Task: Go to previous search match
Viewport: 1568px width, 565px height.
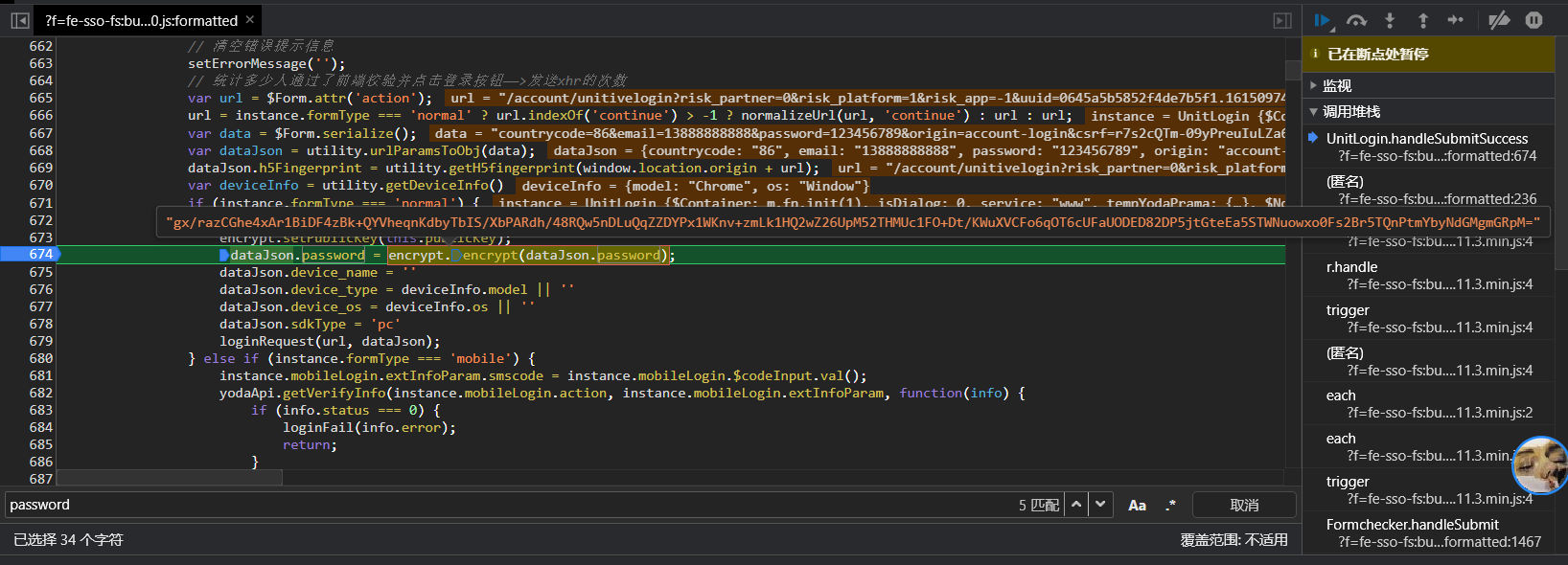Action: pos(1076,505)
